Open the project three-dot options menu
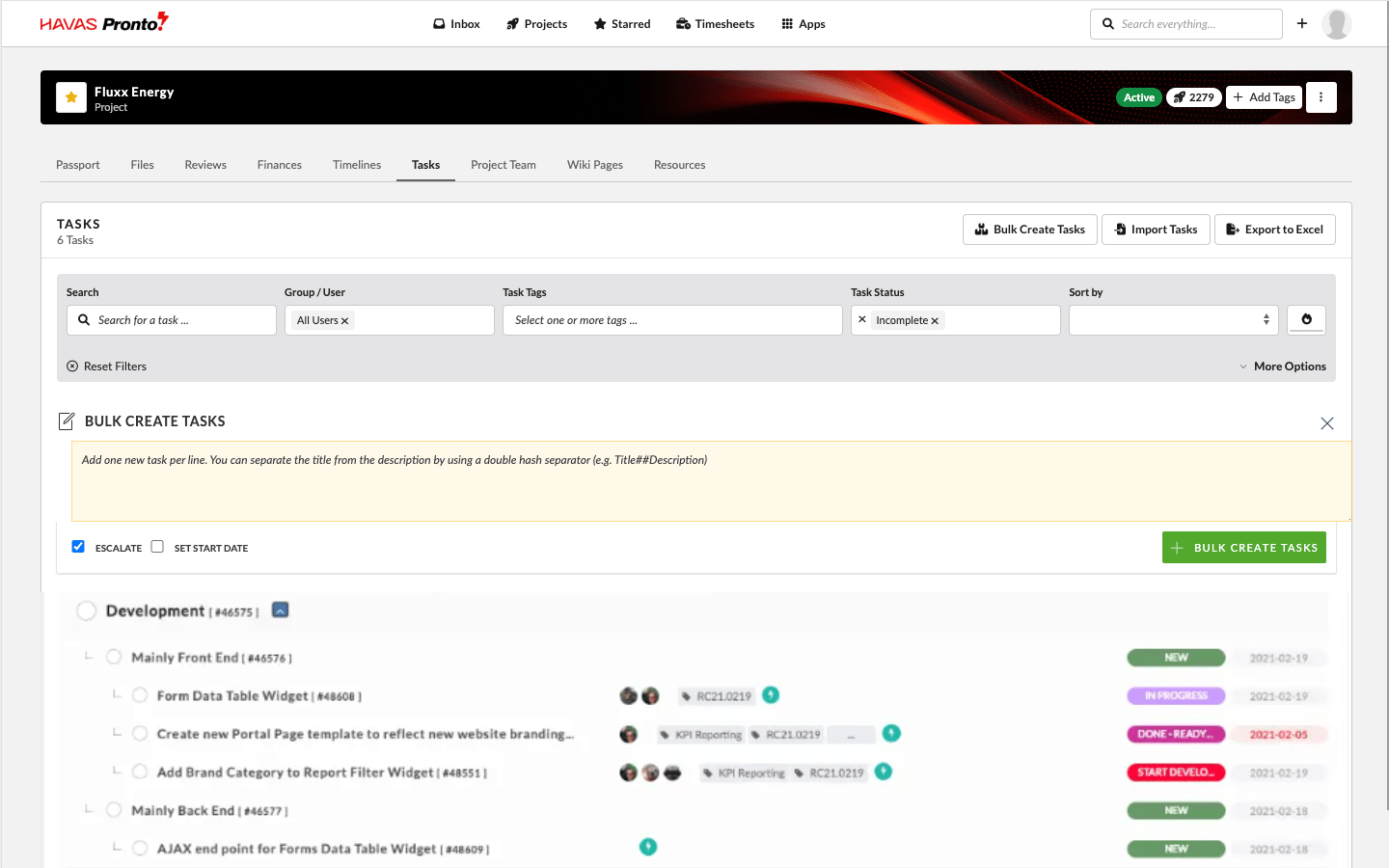This screenshot has width=1389, height=868. [x=1321, y=97]
